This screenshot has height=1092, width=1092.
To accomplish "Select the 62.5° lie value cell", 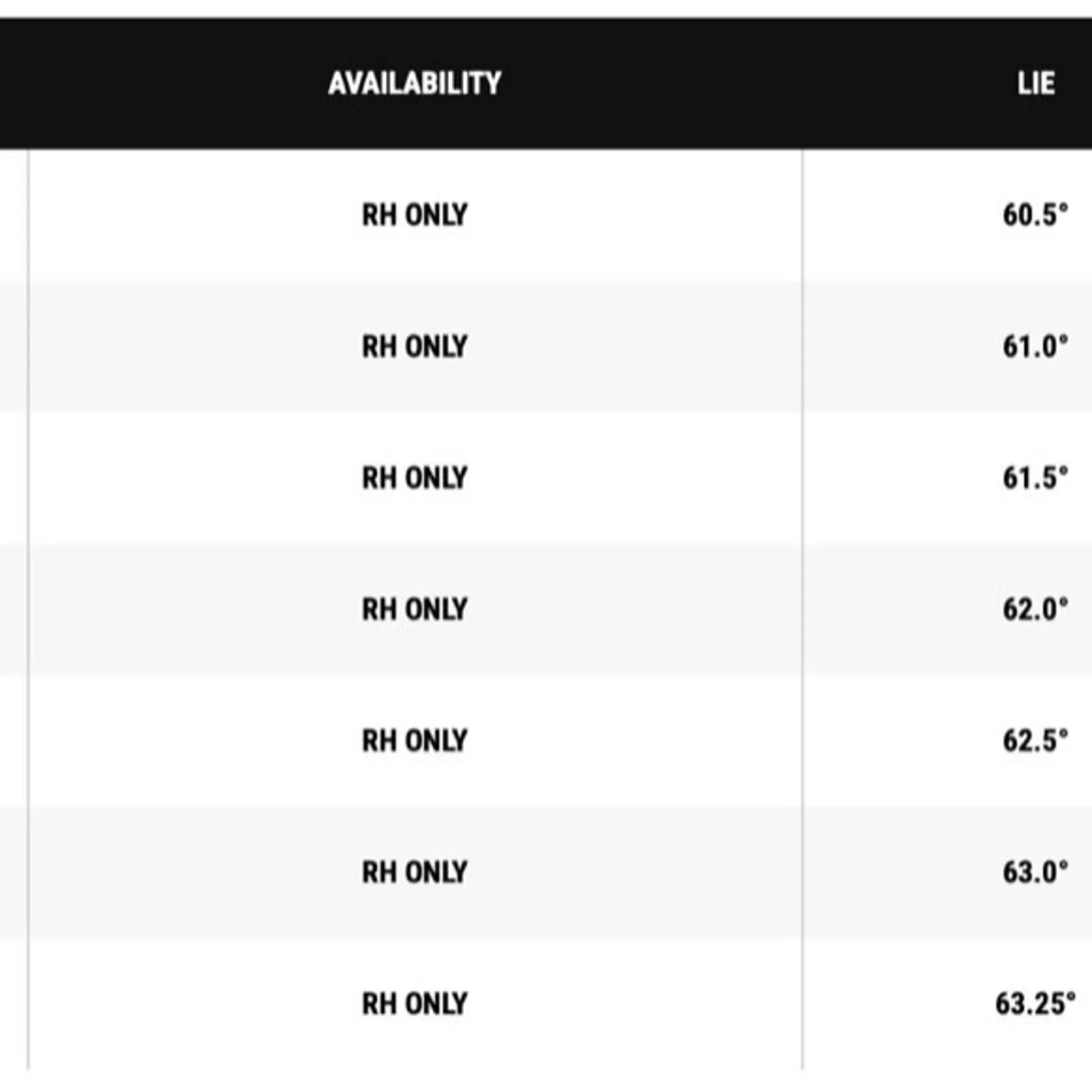I will click(1035, 741).
